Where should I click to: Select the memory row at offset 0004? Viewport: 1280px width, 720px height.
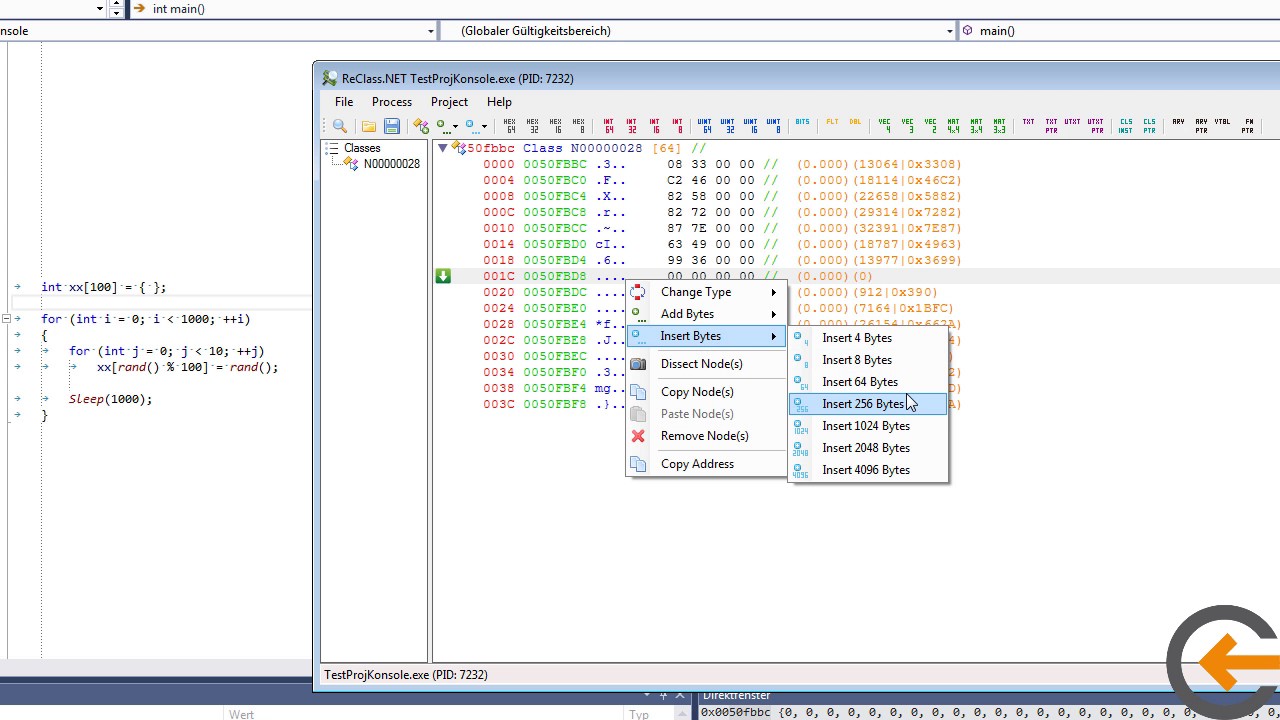(x=722, y=180)
